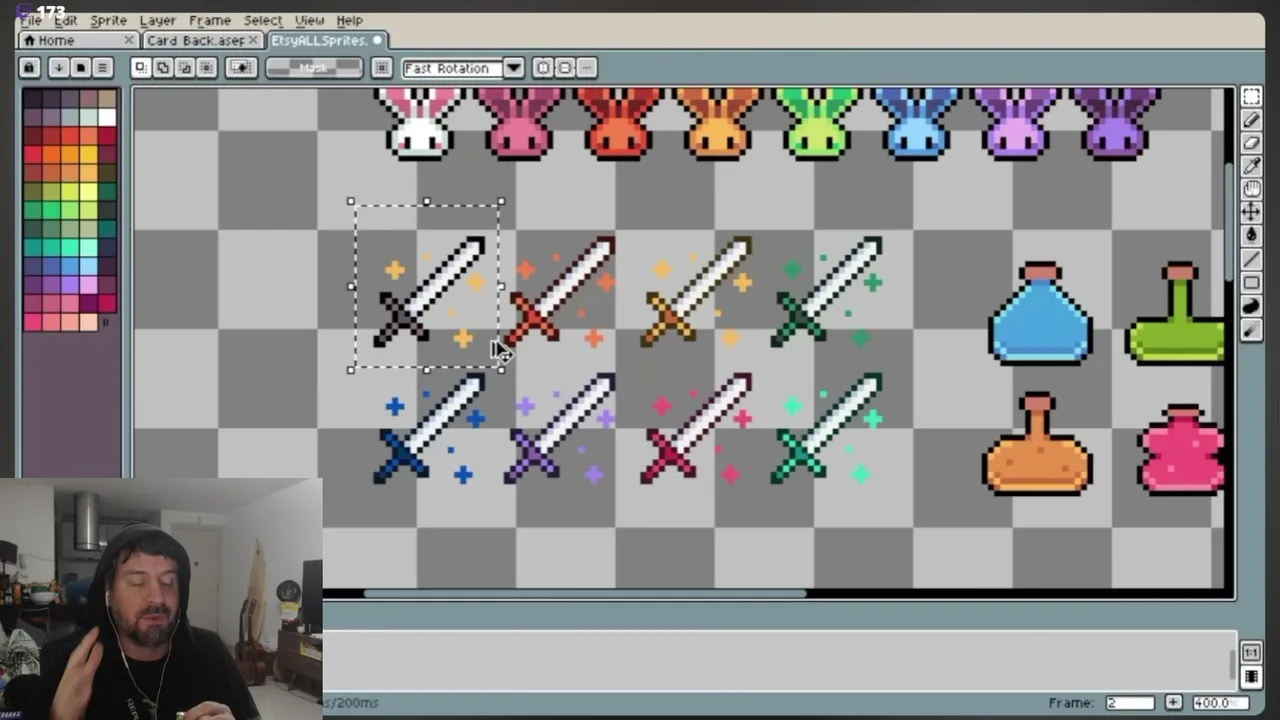Viewport: 1280px width, 720px height.
Task: Click the palette lock (edit mode) icon
Action: (x=29, y=67)
